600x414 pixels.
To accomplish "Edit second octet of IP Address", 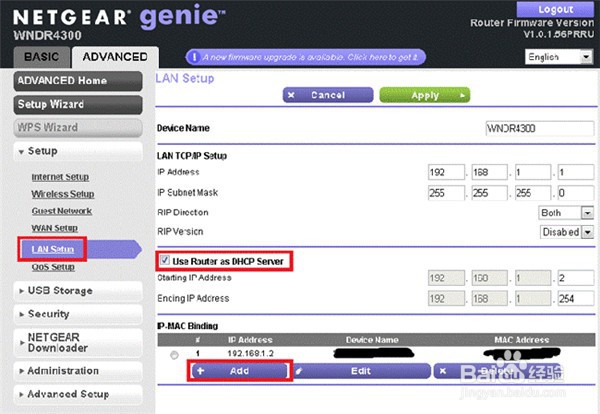I will (489, 172).
